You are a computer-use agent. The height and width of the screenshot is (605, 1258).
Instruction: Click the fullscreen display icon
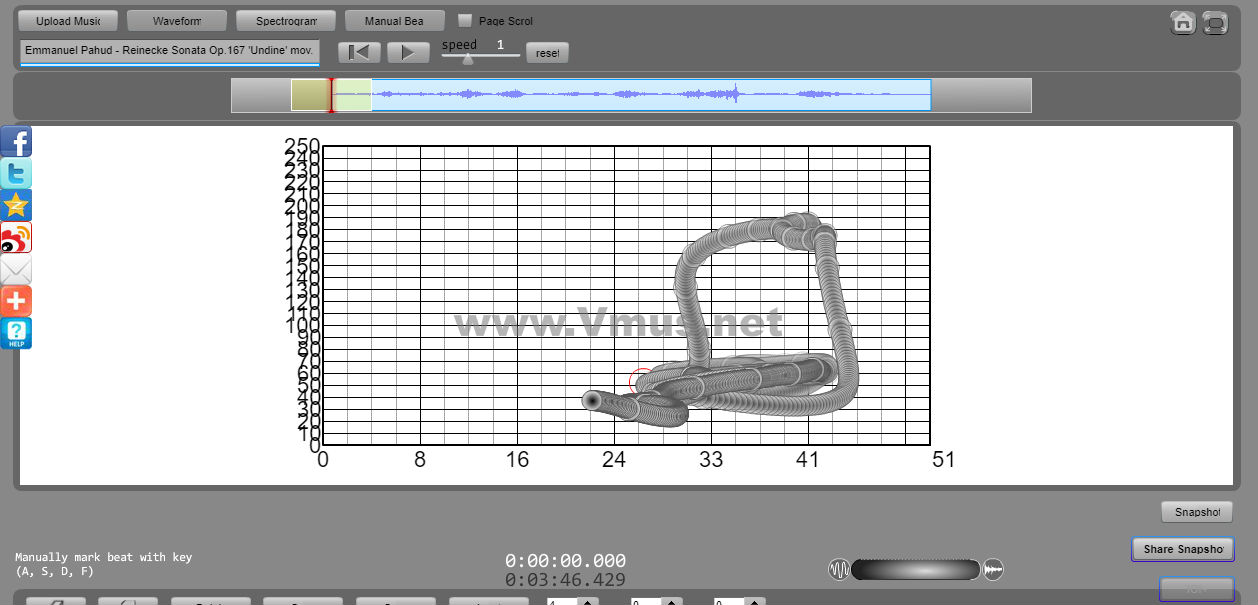(x=1215, y=22)
